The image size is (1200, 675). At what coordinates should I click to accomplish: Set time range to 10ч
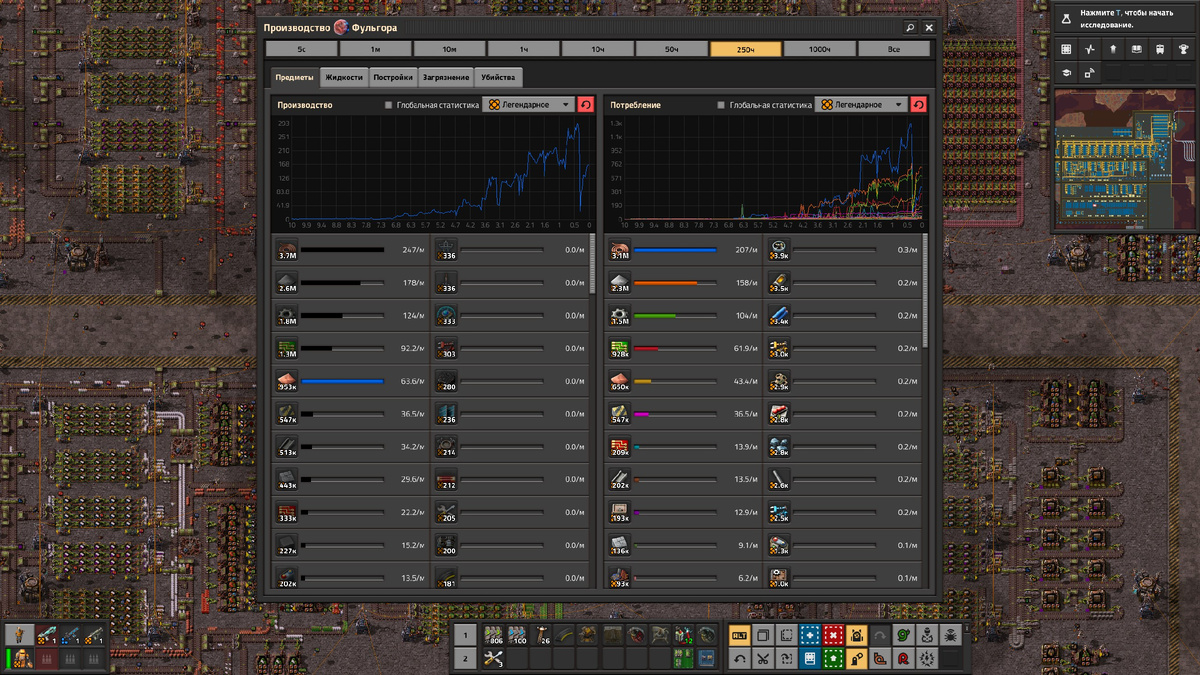click(597, 49)
